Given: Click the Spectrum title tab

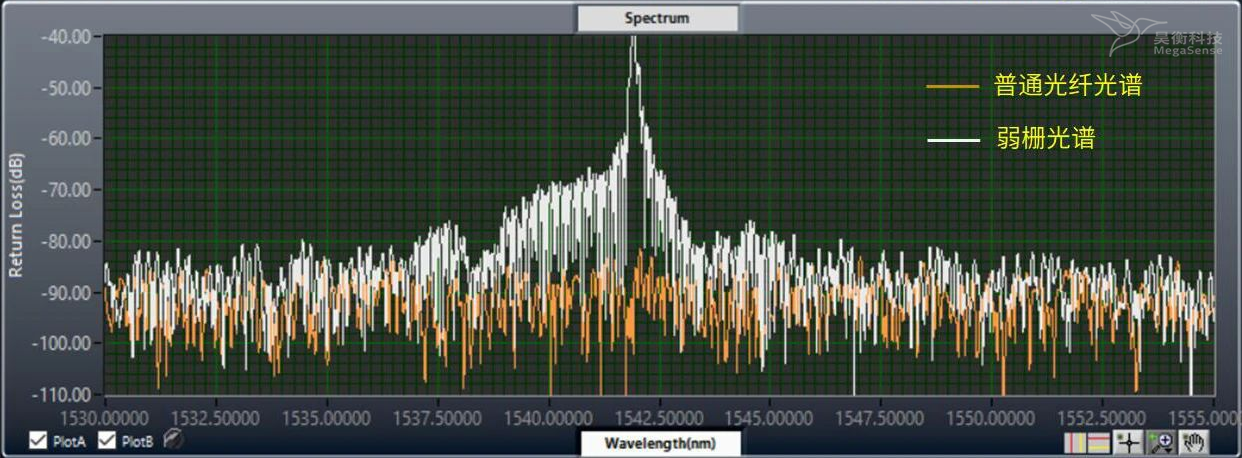Looking at the screenshot, I should pyautogui.click(x=657, y=18).
